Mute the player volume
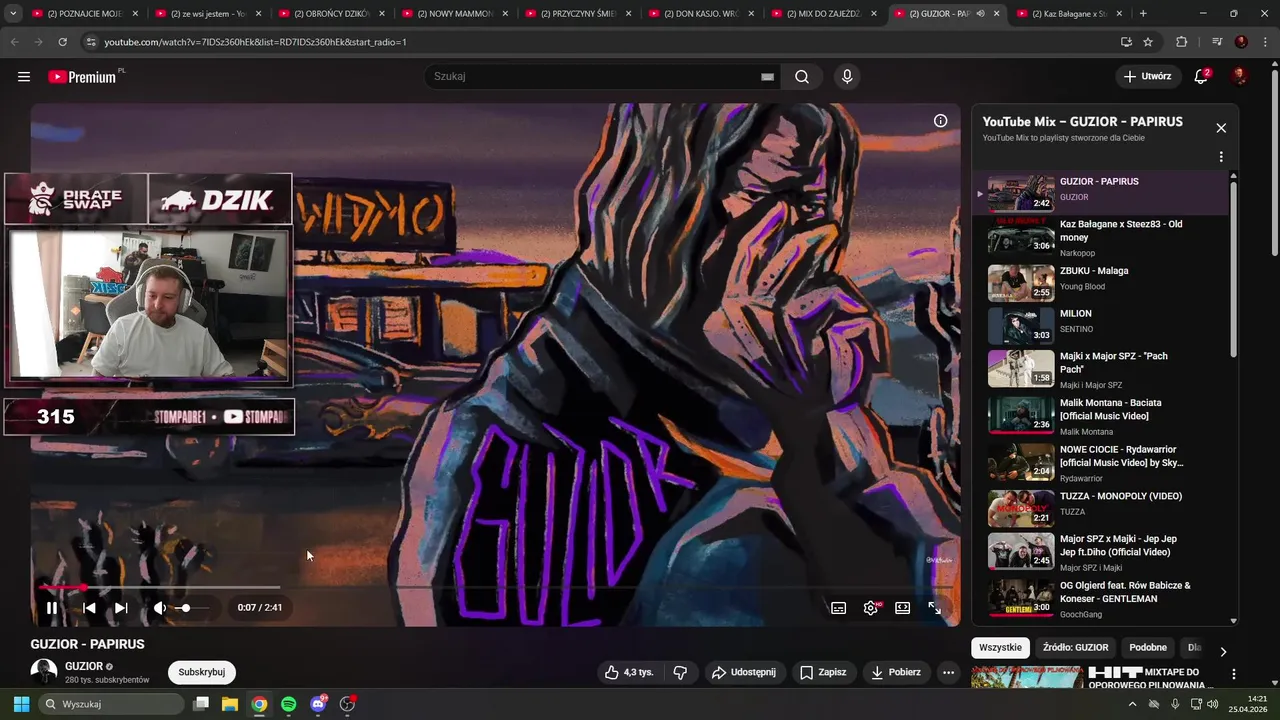 tap(160, 607)
